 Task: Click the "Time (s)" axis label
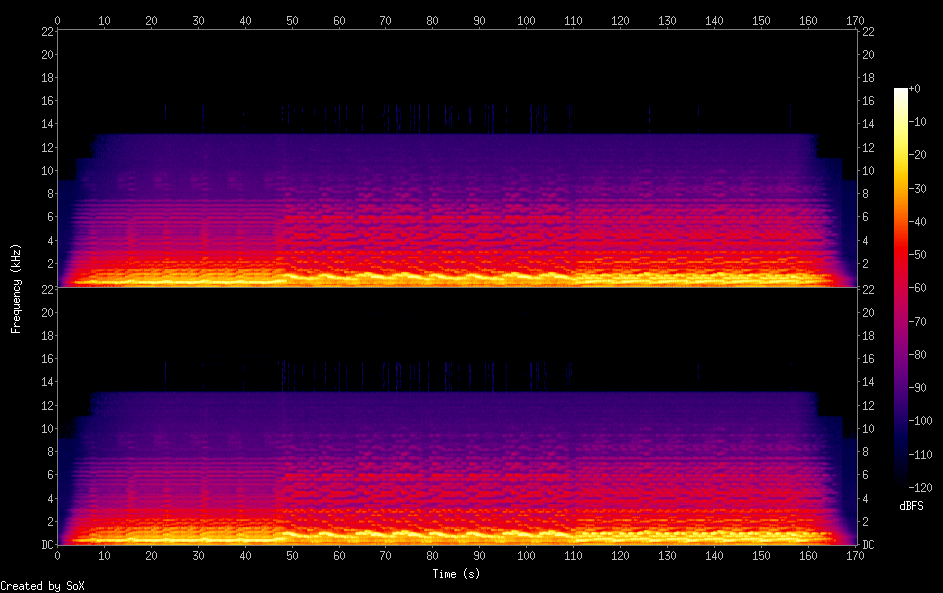click(456, 574)
